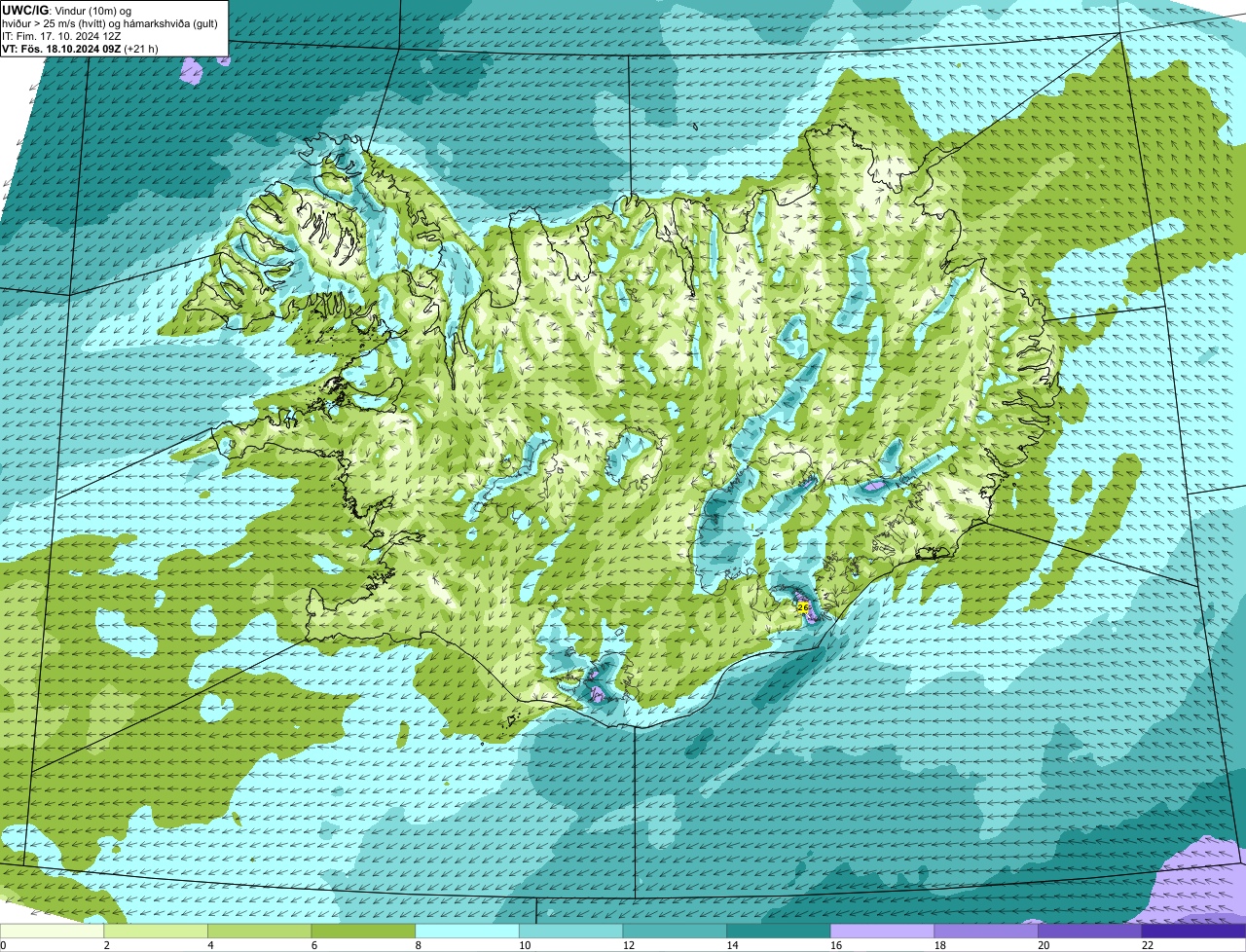Click the 14–16 m/s dark teal legend swatch
This screenshot has width=1246, height=952.
[779, 931]
